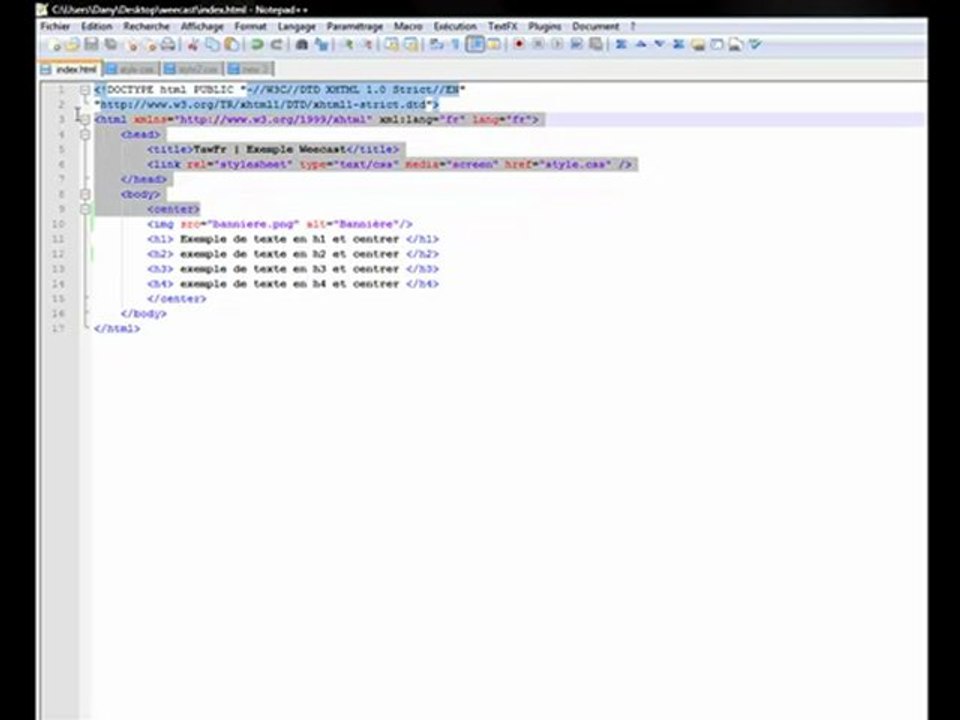Viewport: 960px width, 720px height.
Task: Open the Affichage menu
Action: coord(202,26)
